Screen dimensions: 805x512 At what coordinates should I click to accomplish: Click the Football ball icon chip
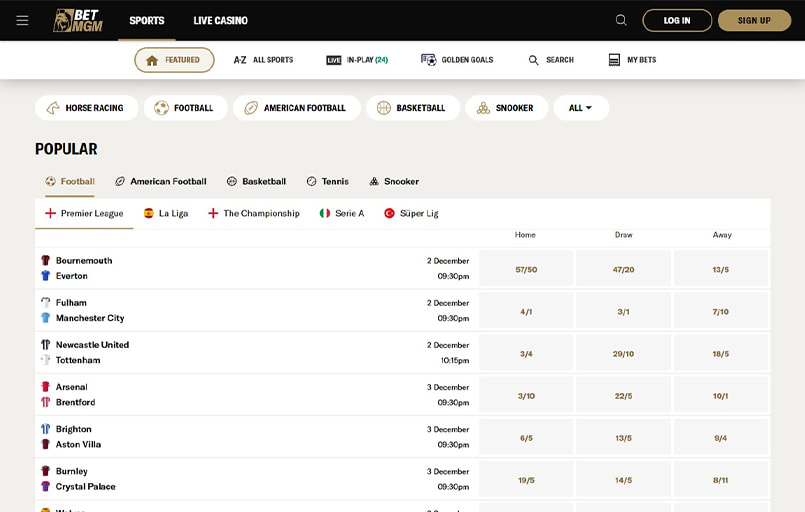tap(161, 108)
